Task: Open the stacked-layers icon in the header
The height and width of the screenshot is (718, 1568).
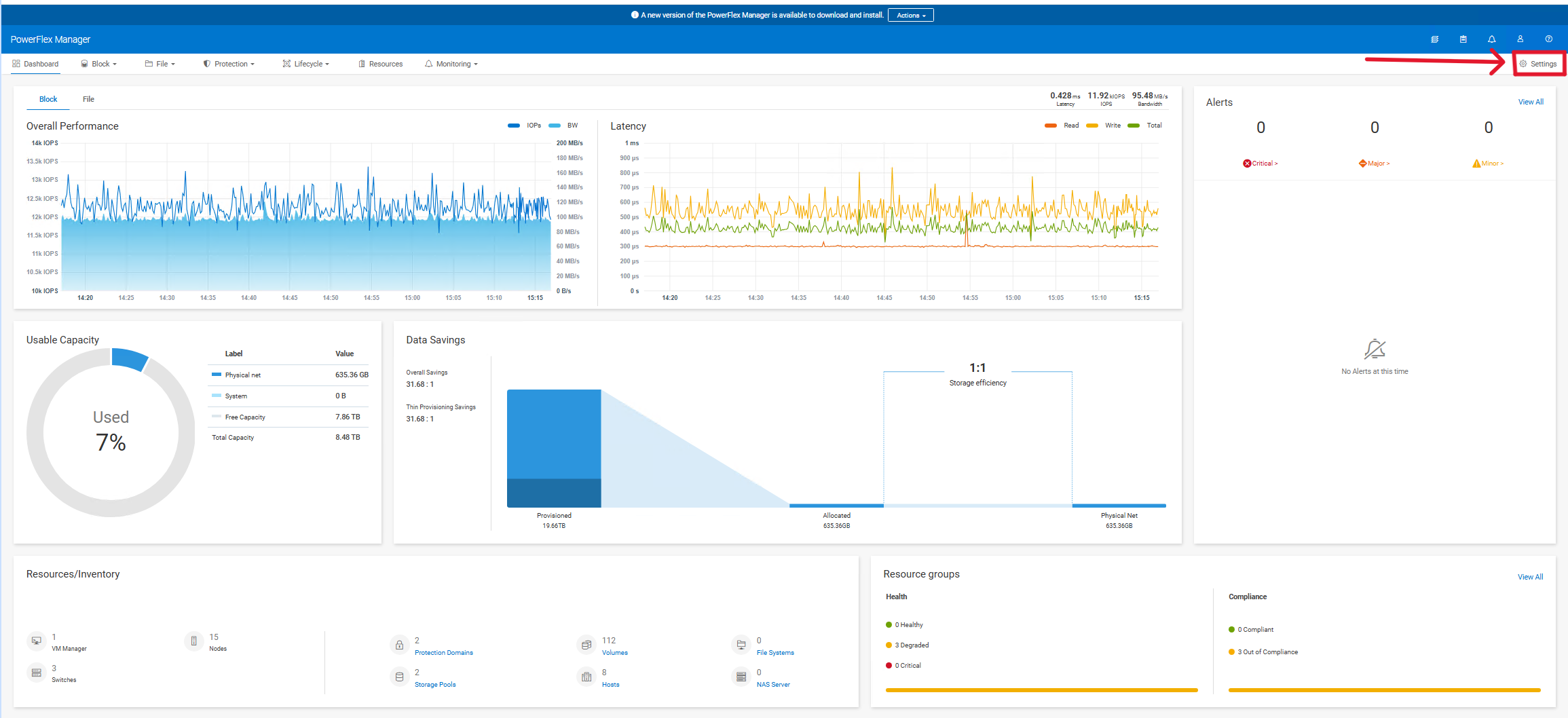Action: tap(1434, 39)
